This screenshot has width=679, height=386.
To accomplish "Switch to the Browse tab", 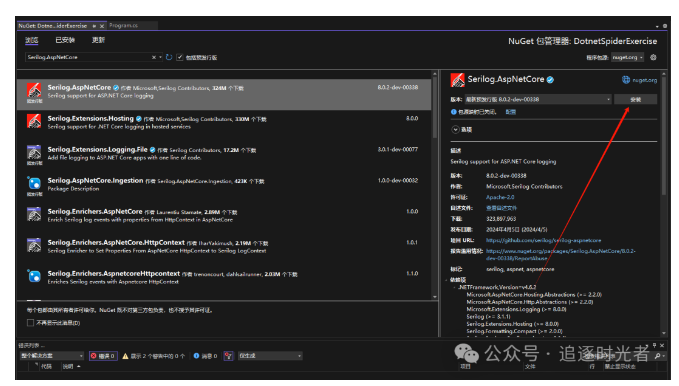I will (x=32, y=40).
